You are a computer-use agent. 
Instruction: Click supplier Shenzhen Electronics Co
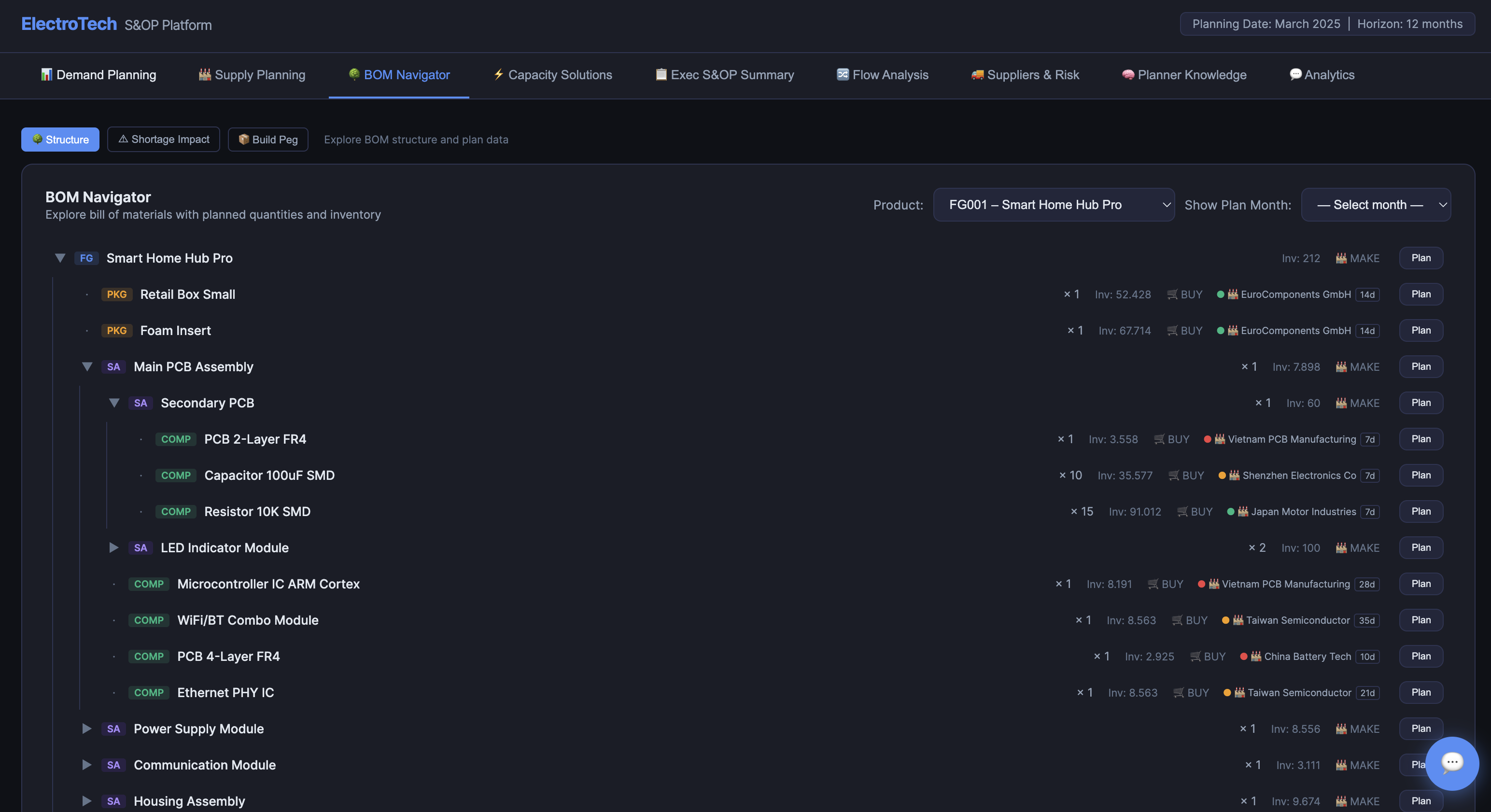[1299, 476]
